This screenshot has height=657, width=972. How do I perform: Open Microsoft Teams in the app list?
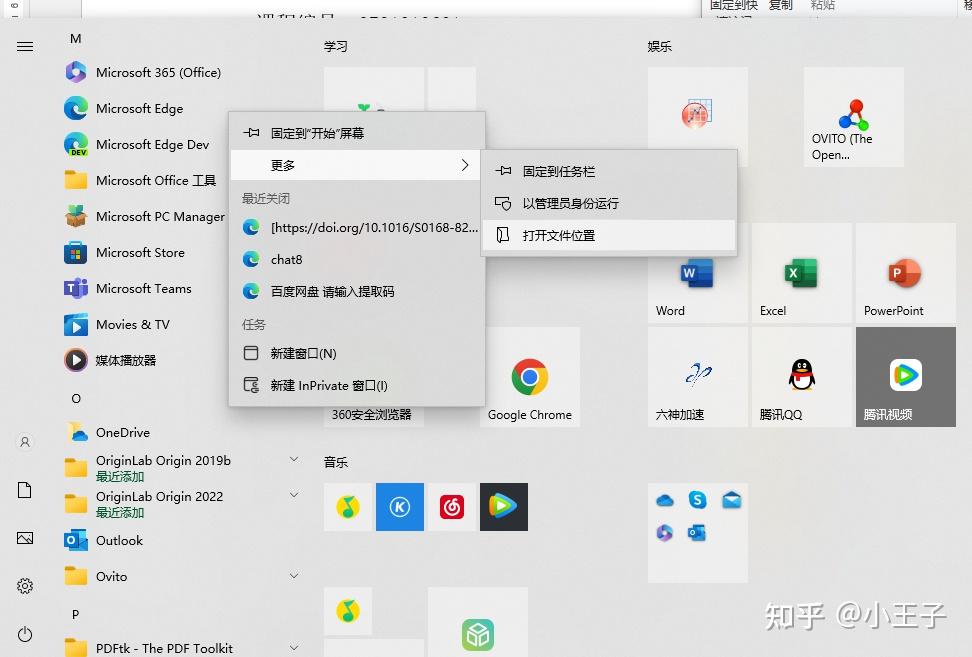tap(147, 288)
